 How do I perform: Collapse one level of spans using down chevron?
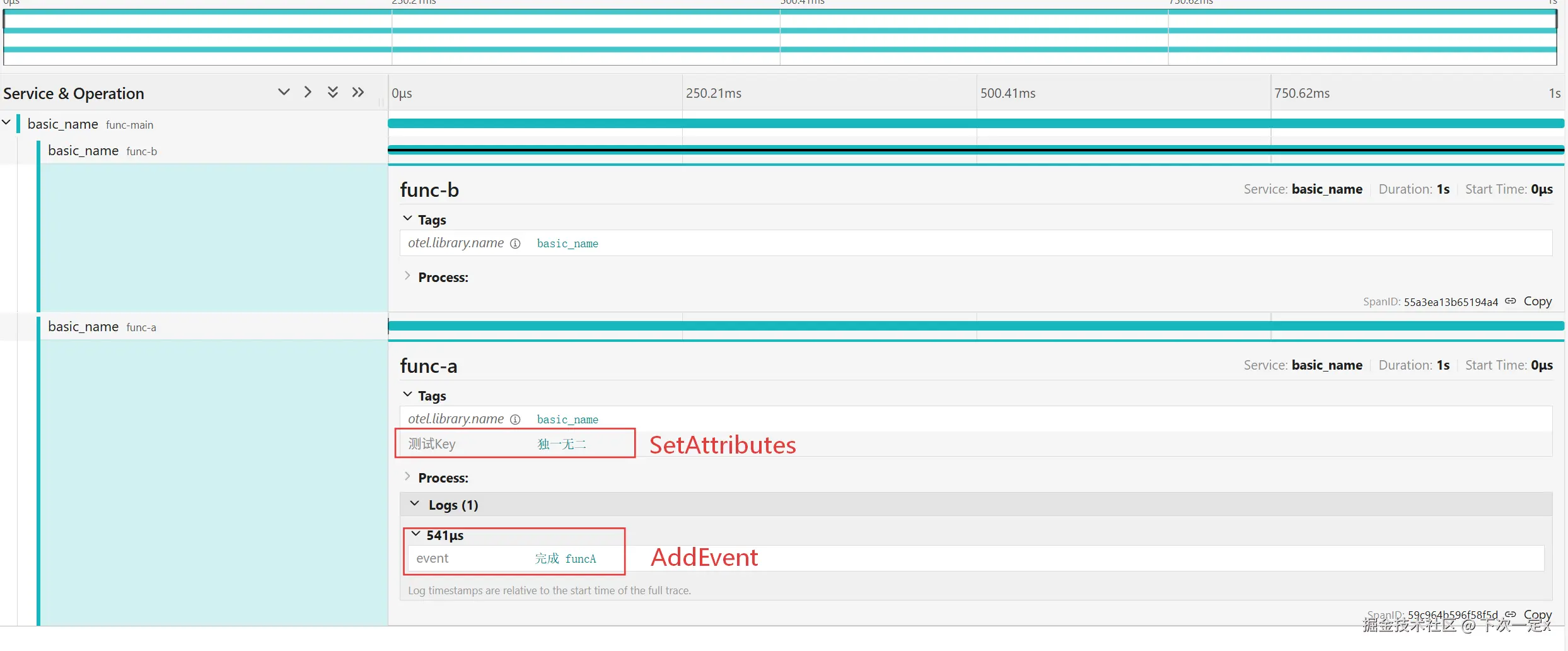click(x=284, y=93)
